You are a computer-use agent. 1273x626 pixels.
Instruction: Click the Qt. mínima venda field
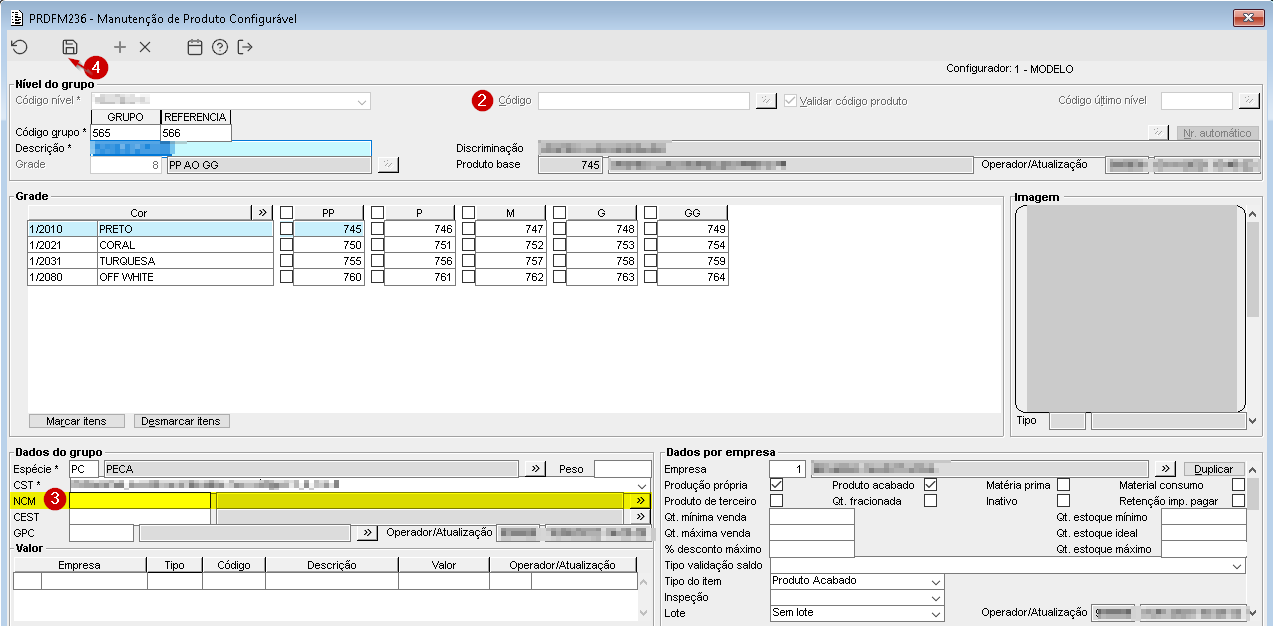click(812, 517)
